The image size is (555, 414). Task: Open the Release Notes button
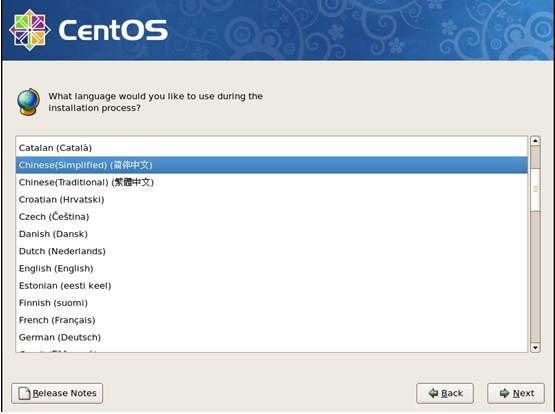click(x=57, y=393)
